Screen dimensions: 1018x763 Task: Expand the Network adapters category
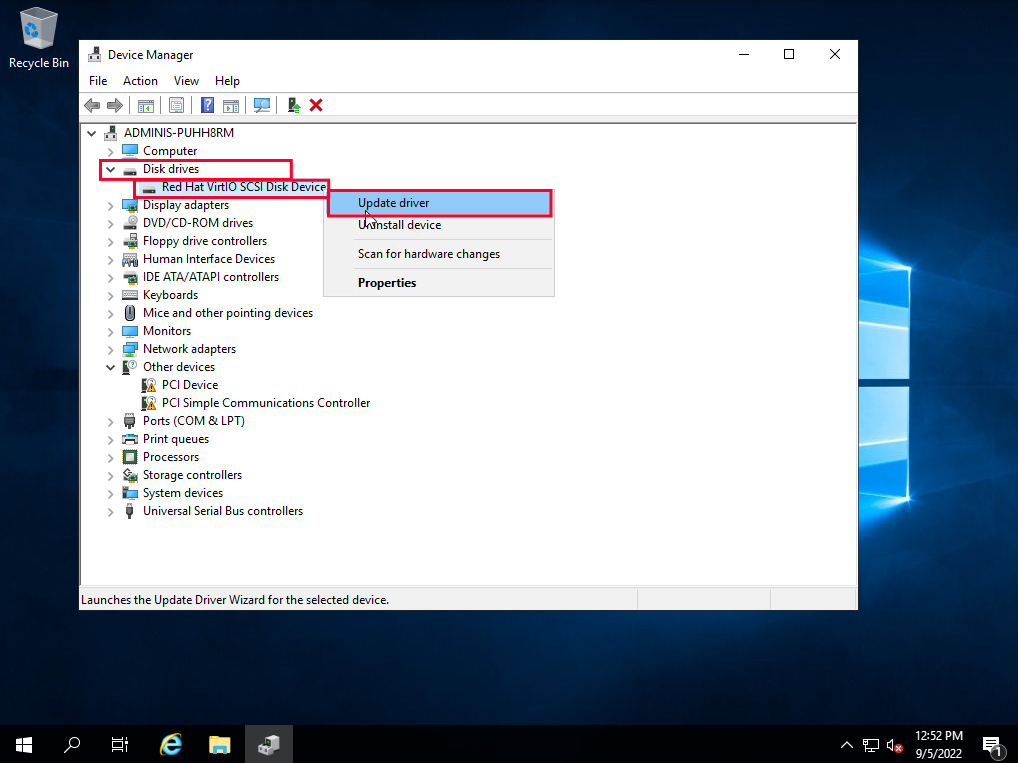coord(110,348)
